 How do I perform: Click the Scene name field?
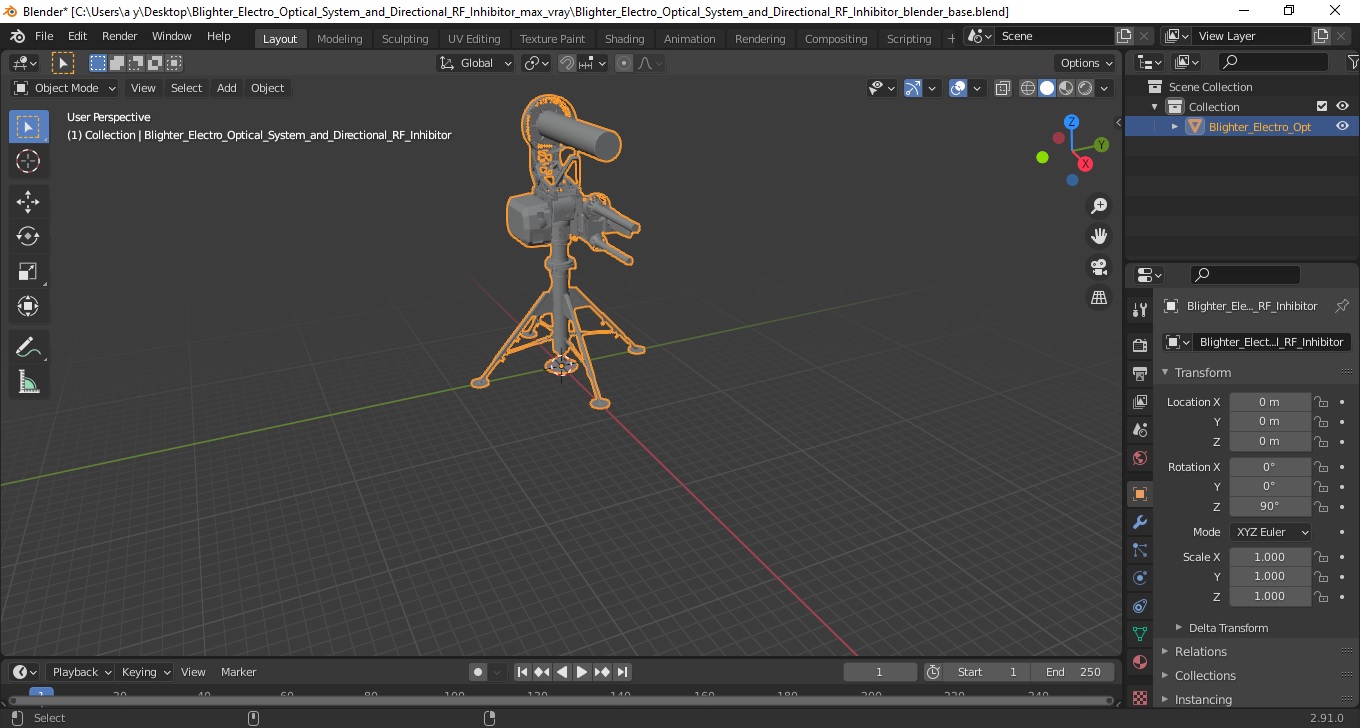point(1055,36)
